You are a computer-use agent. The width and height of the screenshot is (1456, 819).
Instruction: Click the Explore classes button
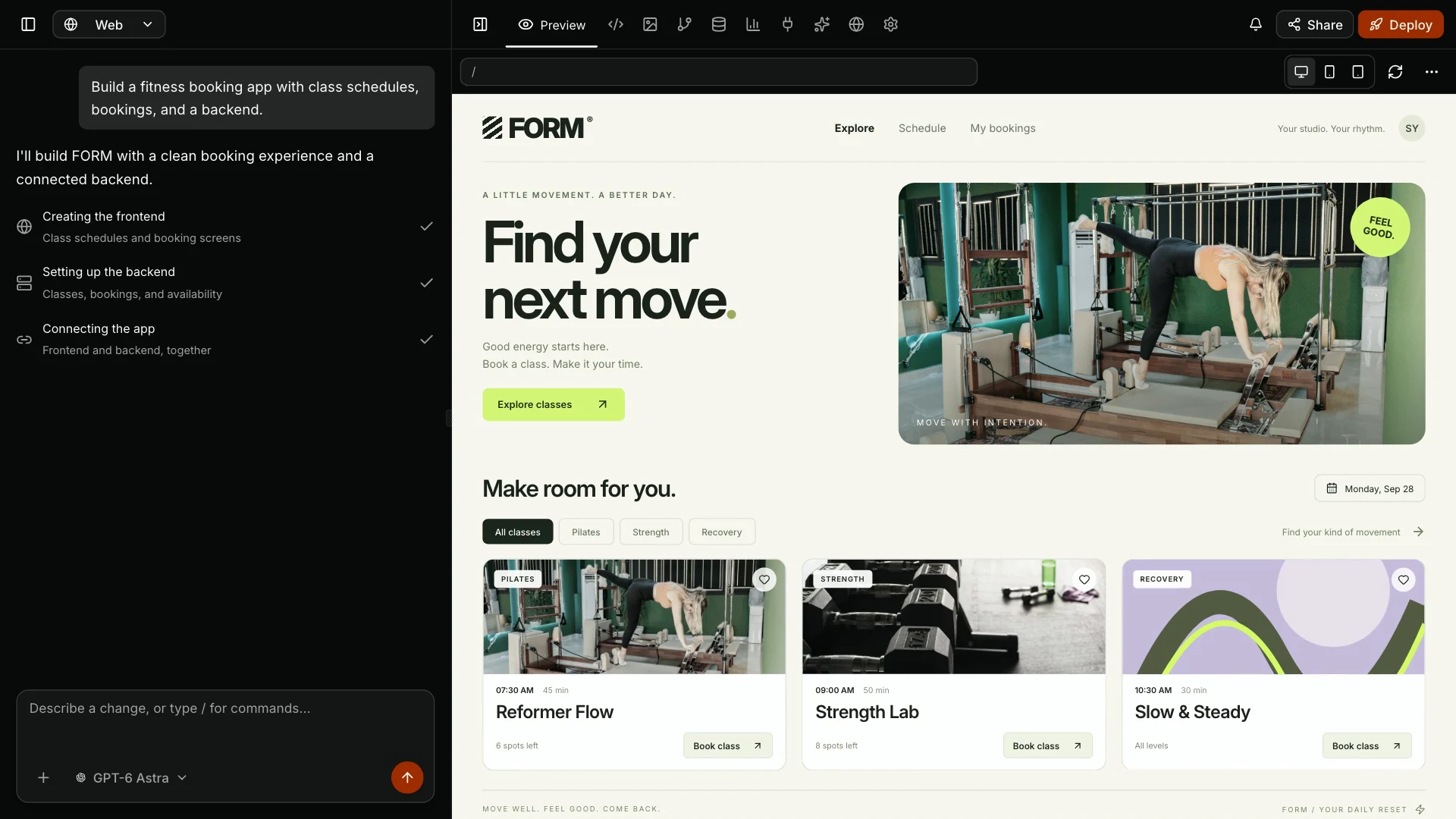point(554,404)
